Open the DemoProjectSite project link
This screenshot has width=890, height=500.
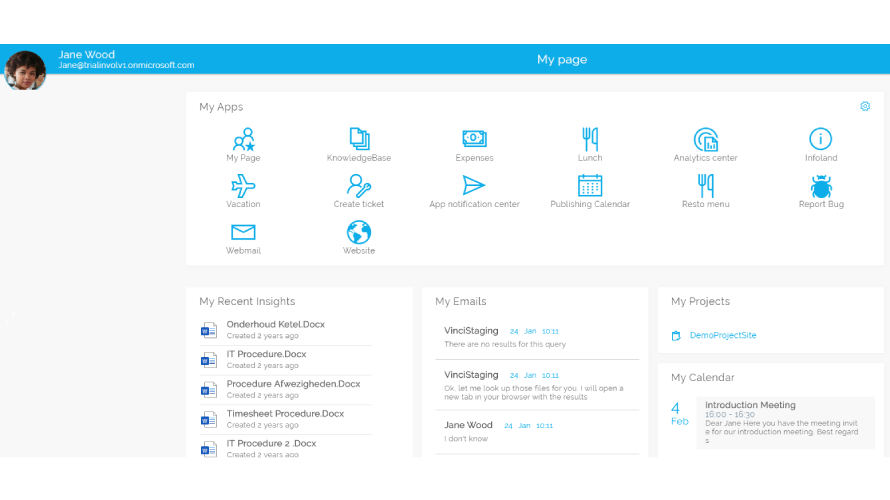click(723, 335)
